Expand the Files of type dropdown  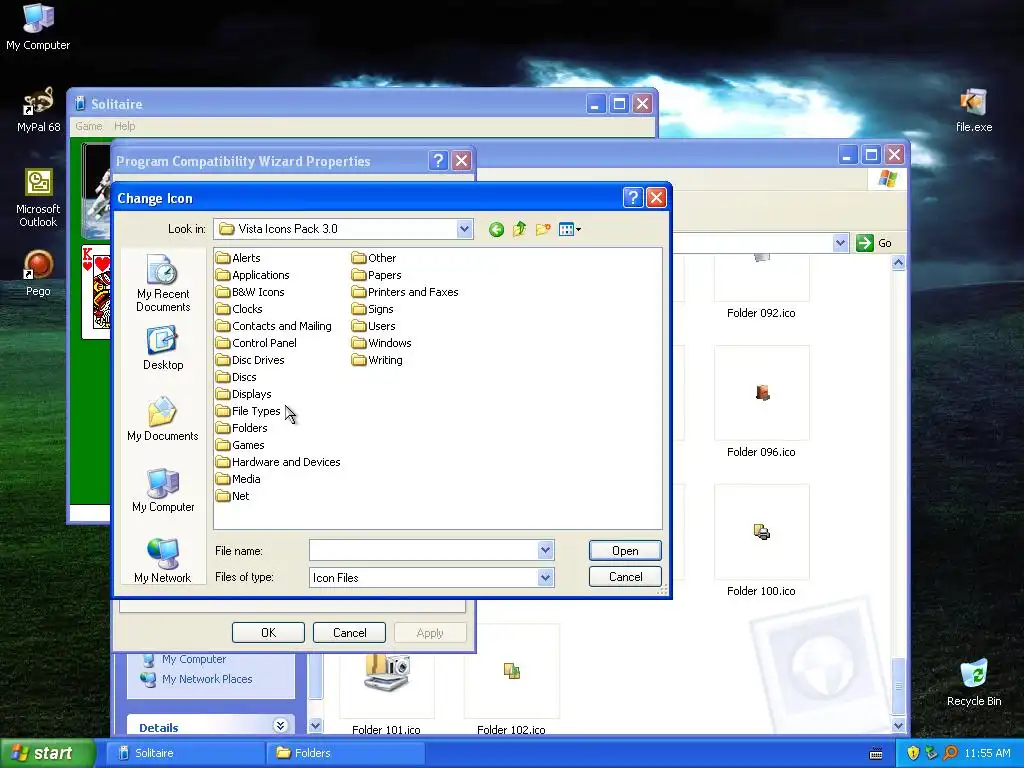(x=545, y=577)
